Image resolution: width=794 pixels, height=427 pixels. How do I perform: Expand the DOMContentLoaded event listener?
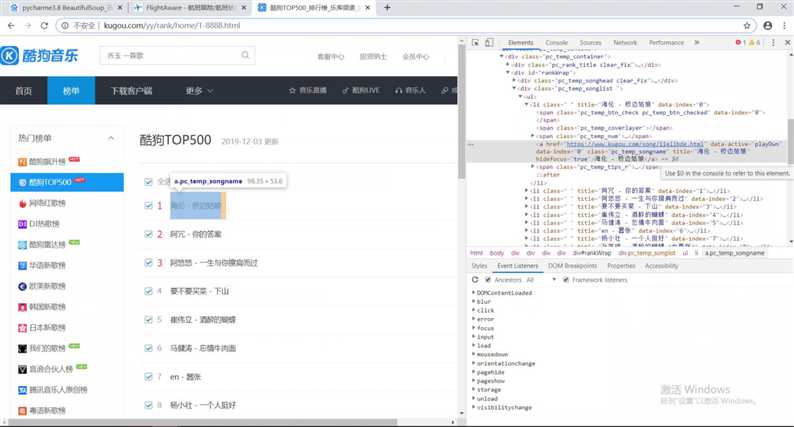click(x=473, y=293)
